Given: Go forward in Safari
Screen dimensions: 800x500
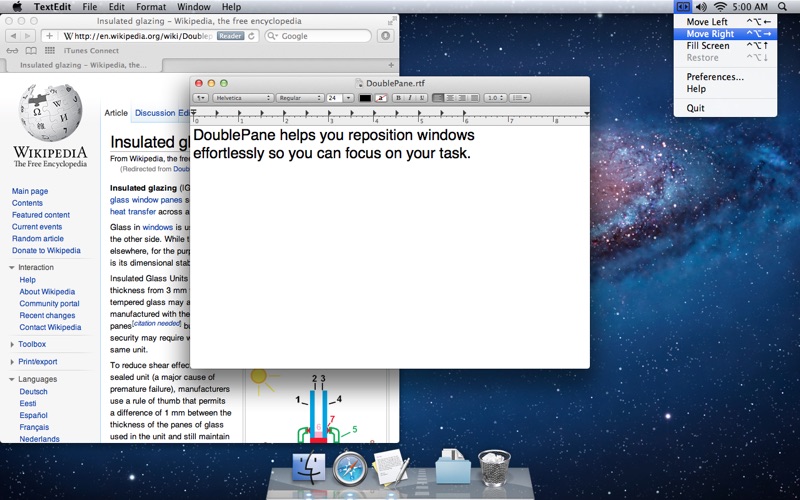Looking at the screenshot, I should coord(28,36).
